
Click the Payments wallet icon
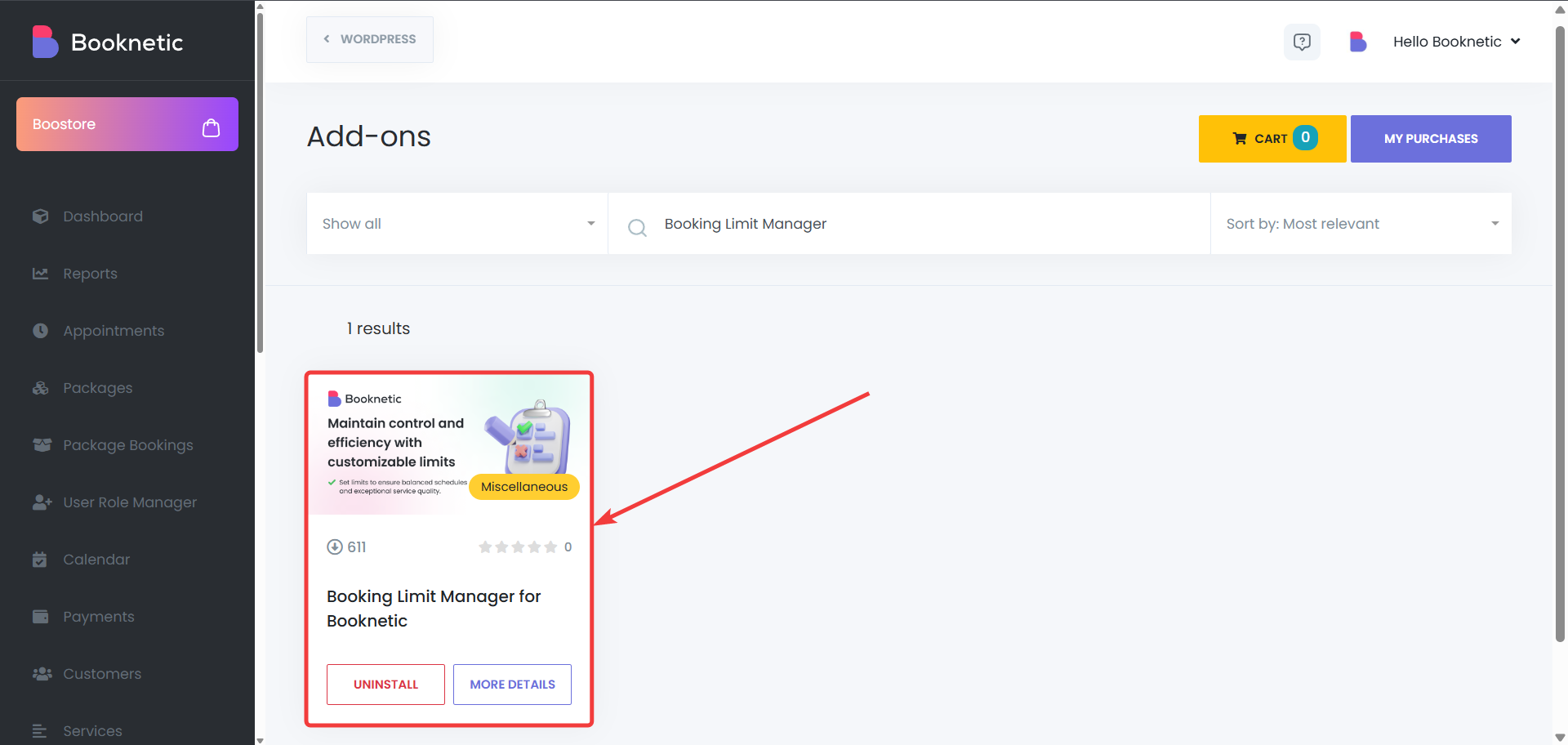[x=41, y=617]
